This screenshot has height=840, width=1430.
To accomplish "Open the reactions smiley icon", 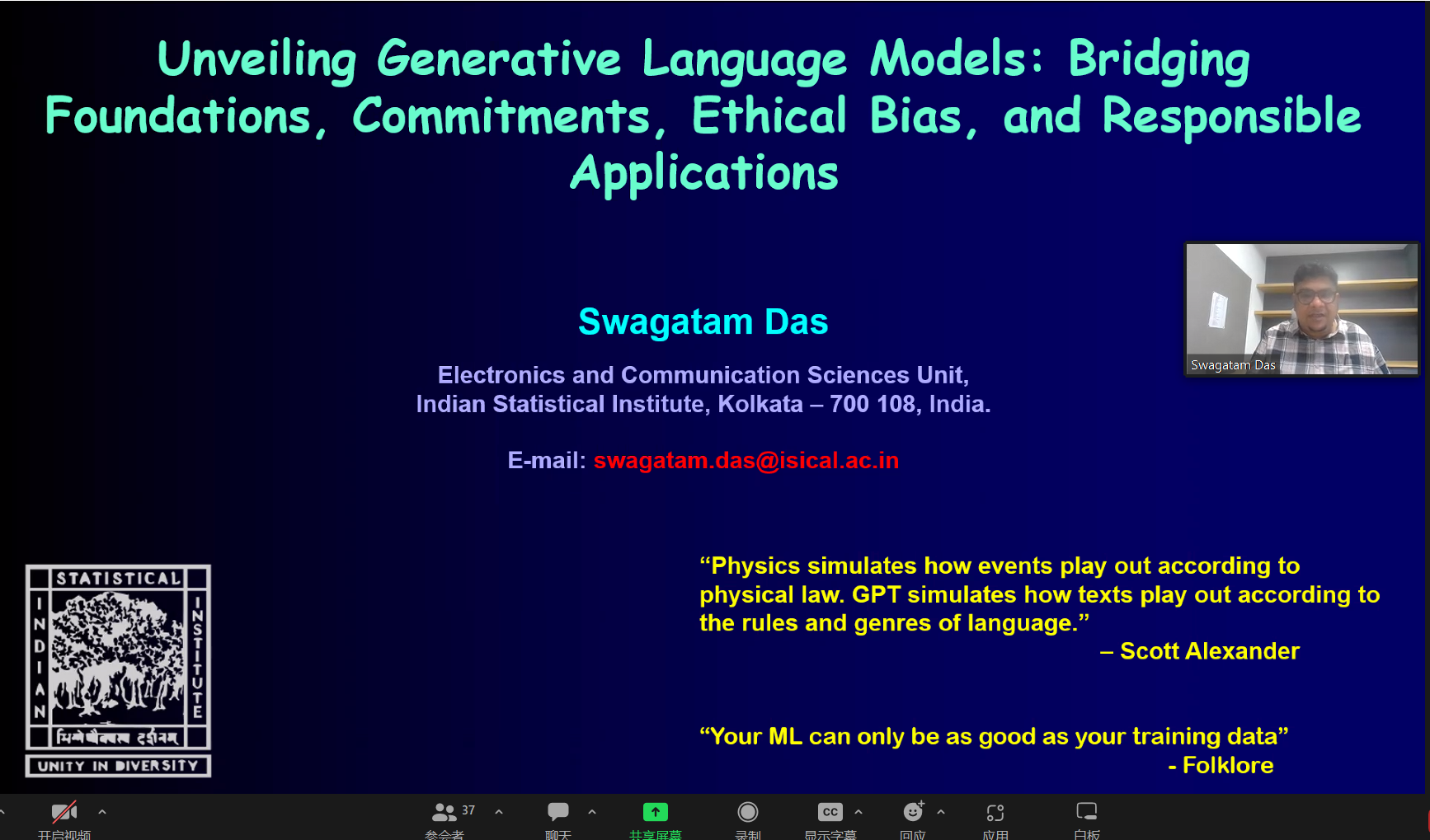I will pos(913,812).
